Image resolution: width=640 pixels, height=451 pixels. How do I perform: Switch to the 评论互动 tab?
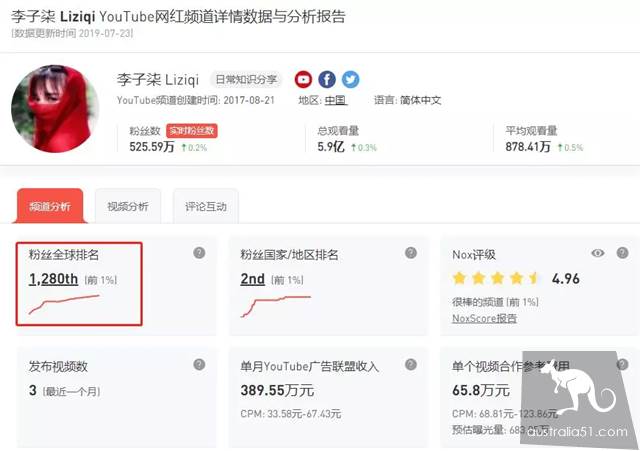click(206, 206)
